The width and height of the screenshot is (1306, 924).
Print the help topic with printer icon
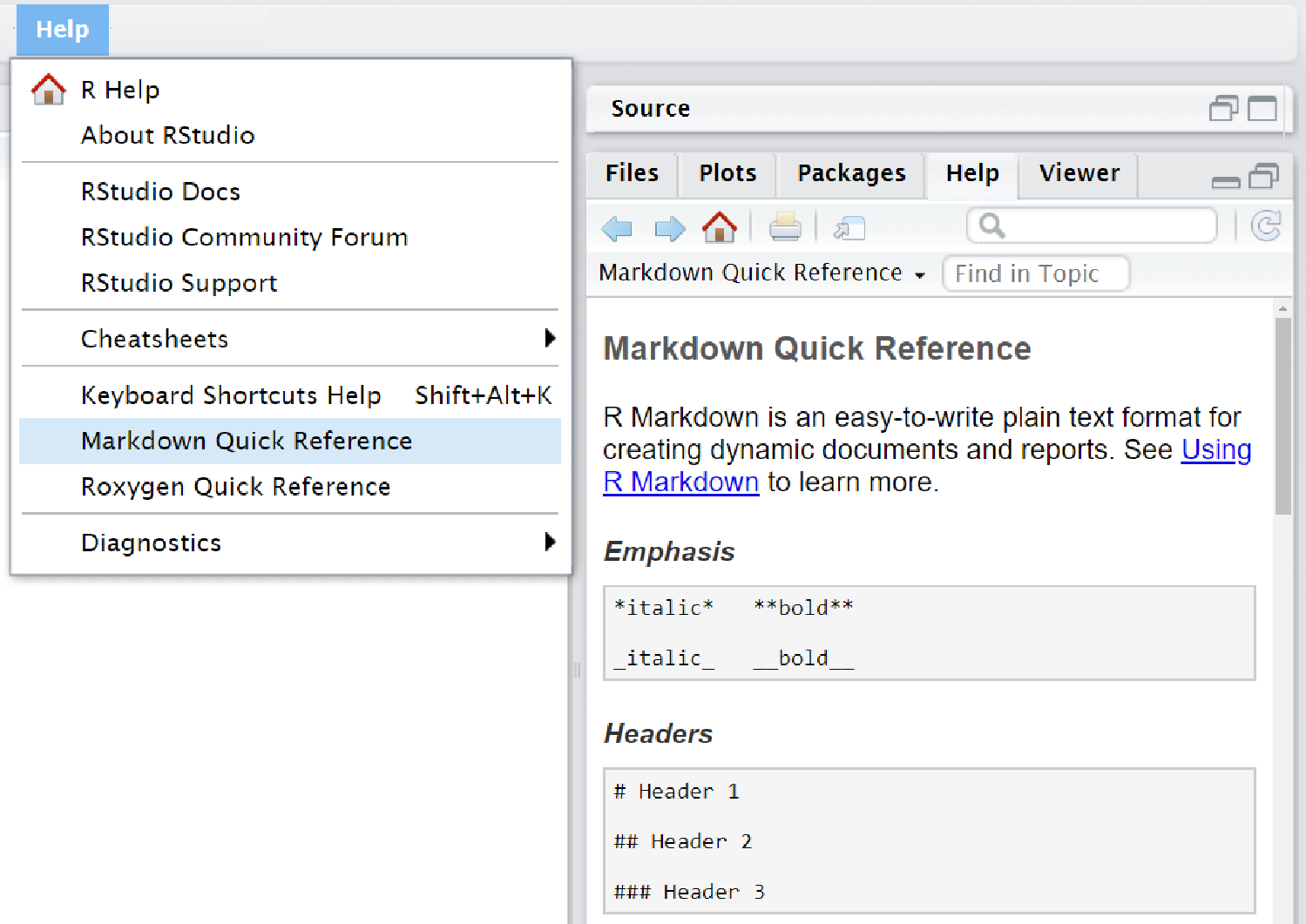click(785, 227)
